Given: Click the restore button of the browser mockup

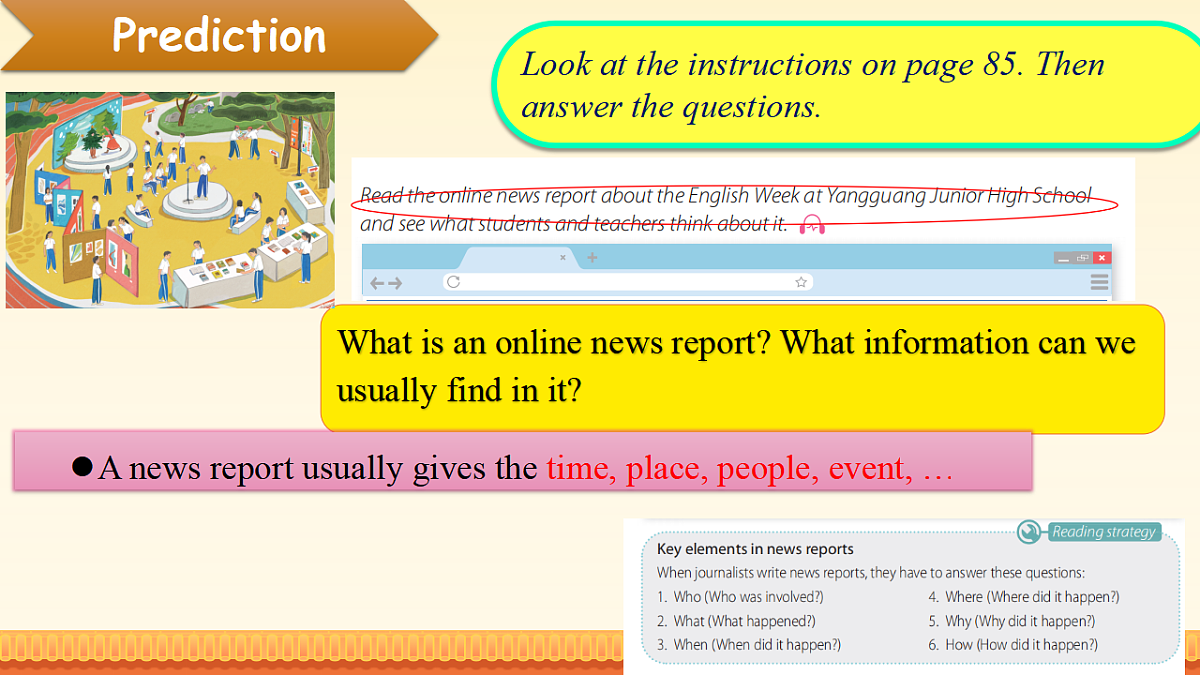Looking at the screenshot, I should (x=1083, y=258).
